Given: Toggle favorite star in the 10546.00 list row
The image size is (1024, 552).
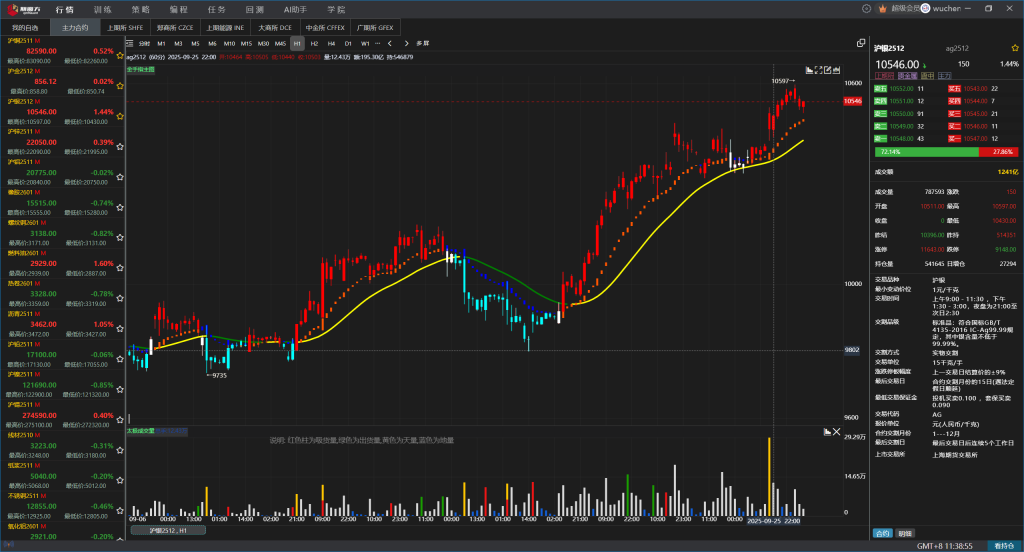Looking at the screenshot, I should click(x=120, y=116).
